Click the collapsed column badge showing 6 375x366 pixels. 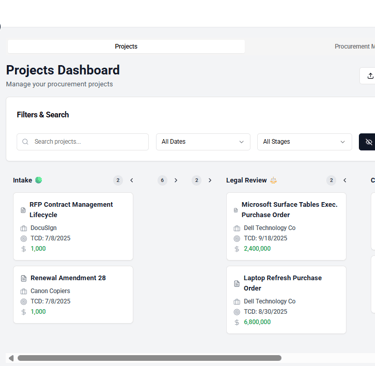[162, 180]
